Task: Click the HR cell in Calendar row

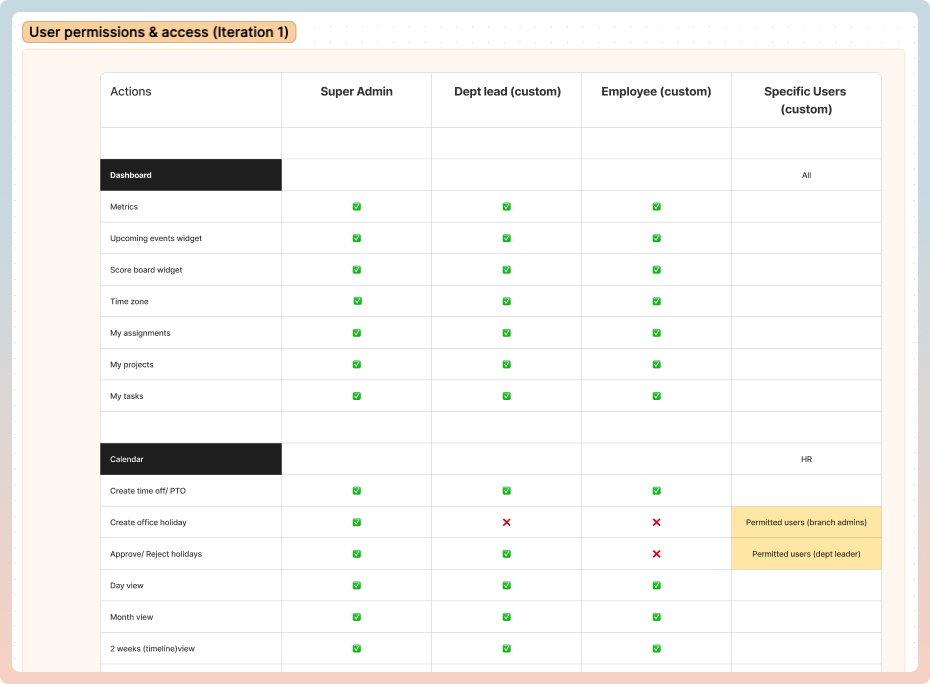Action: point(806,459)
